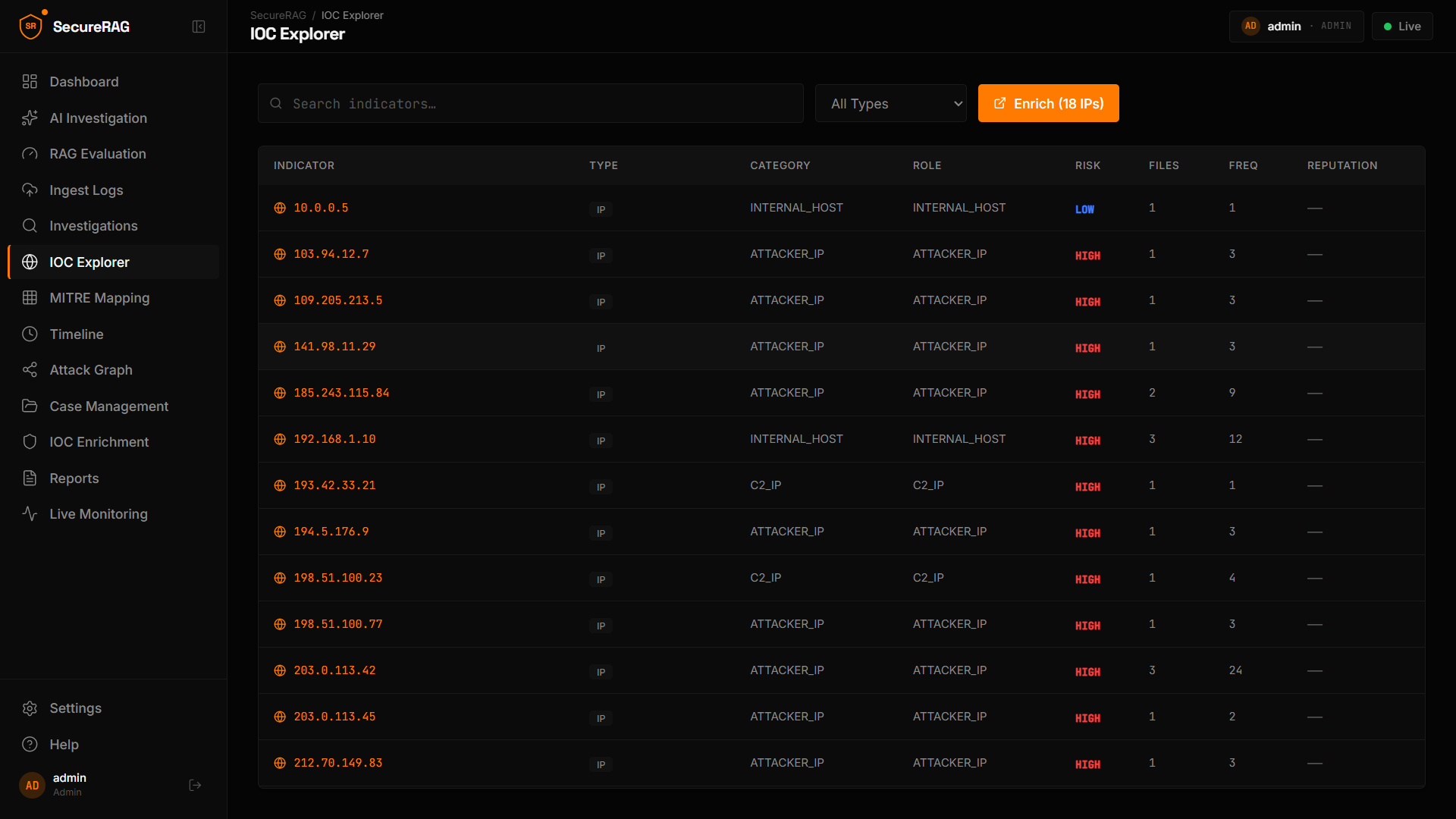Click the SecureRAG breadcrumb link
Image resolution: width=1456 pixels, height=819 pixels.
click(278, 15)
